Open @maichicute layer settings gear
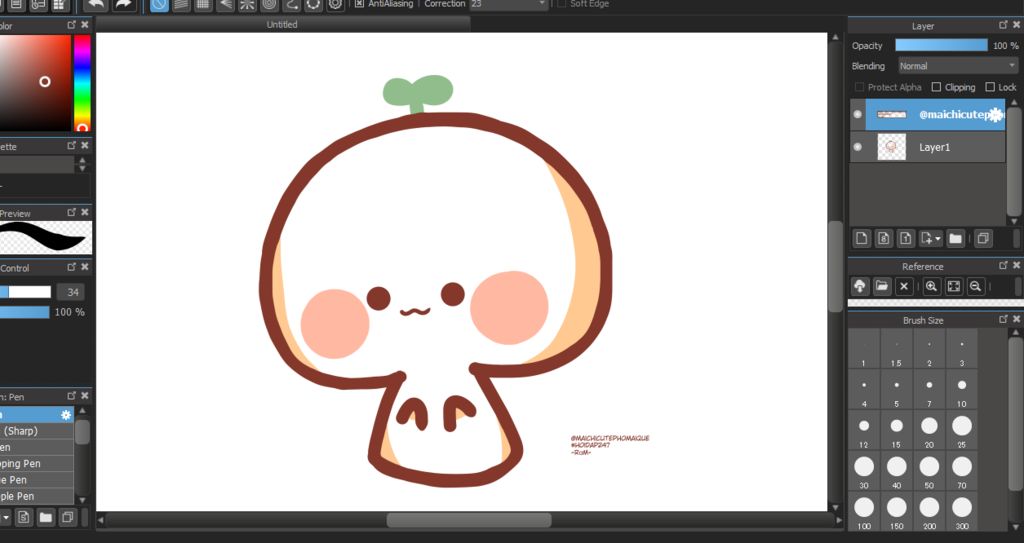The height and width of the screenshot is (543, 1024). [995, 114]
